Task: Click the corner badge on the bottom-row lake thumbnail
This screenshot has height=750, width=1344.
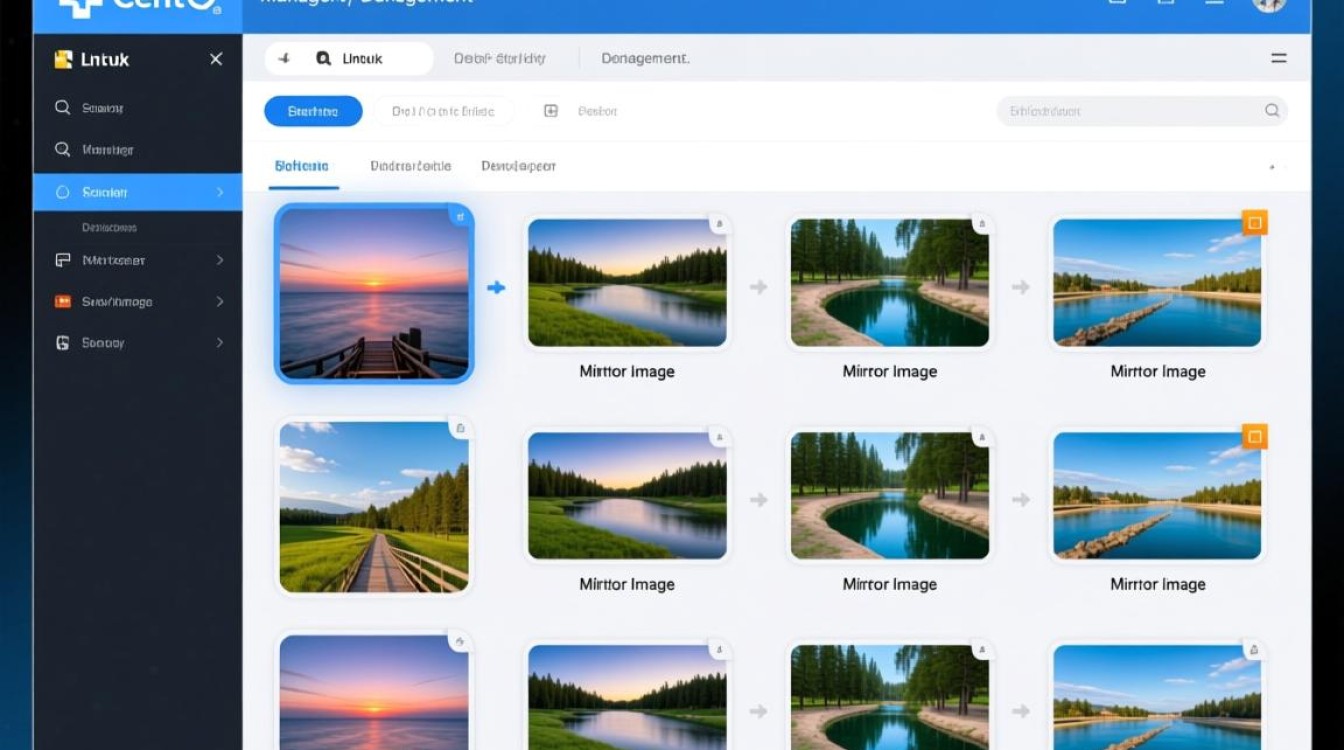Action: 1255,650
